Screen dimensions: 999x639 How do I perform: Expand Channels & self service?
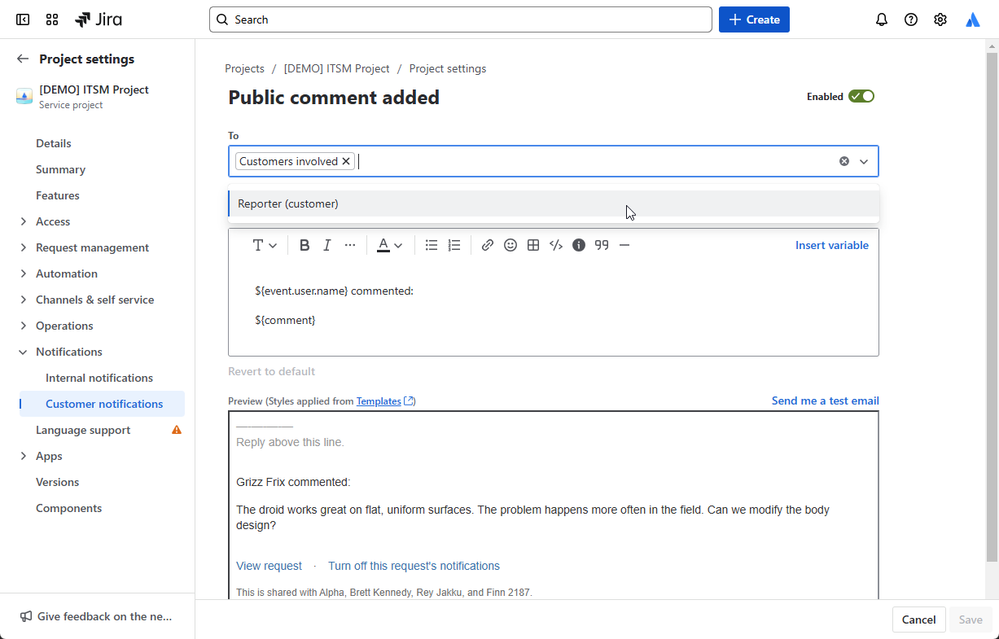click(24, 300)
